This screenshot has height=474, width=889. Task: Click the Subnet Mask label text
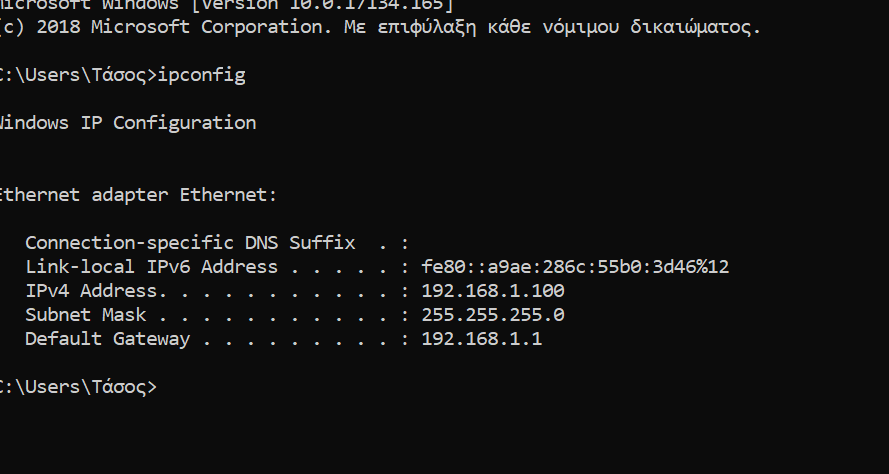86,315
